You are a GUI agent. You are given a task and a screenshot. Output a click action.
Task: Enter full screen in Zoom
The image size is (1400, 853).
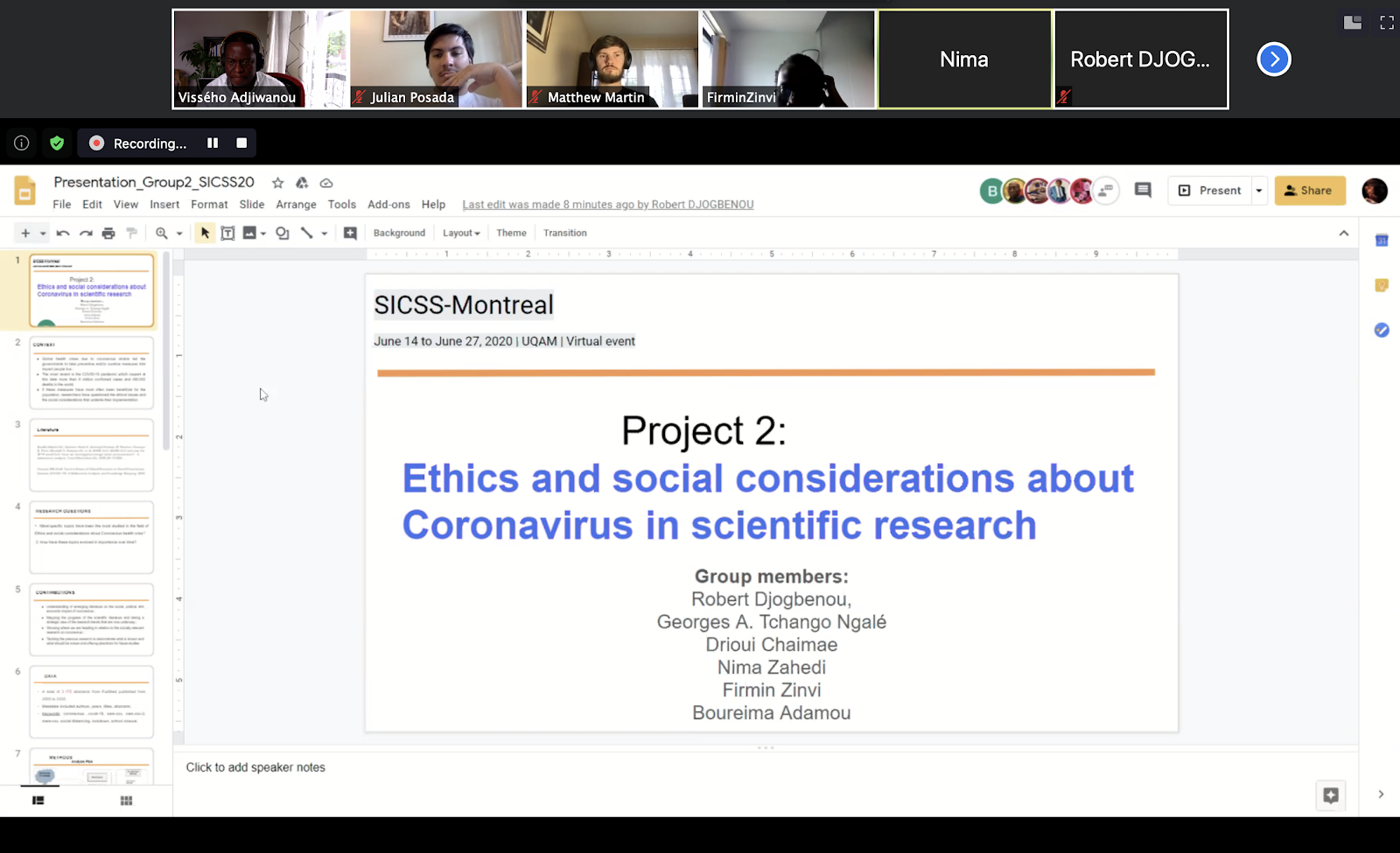pos(1387,23)
